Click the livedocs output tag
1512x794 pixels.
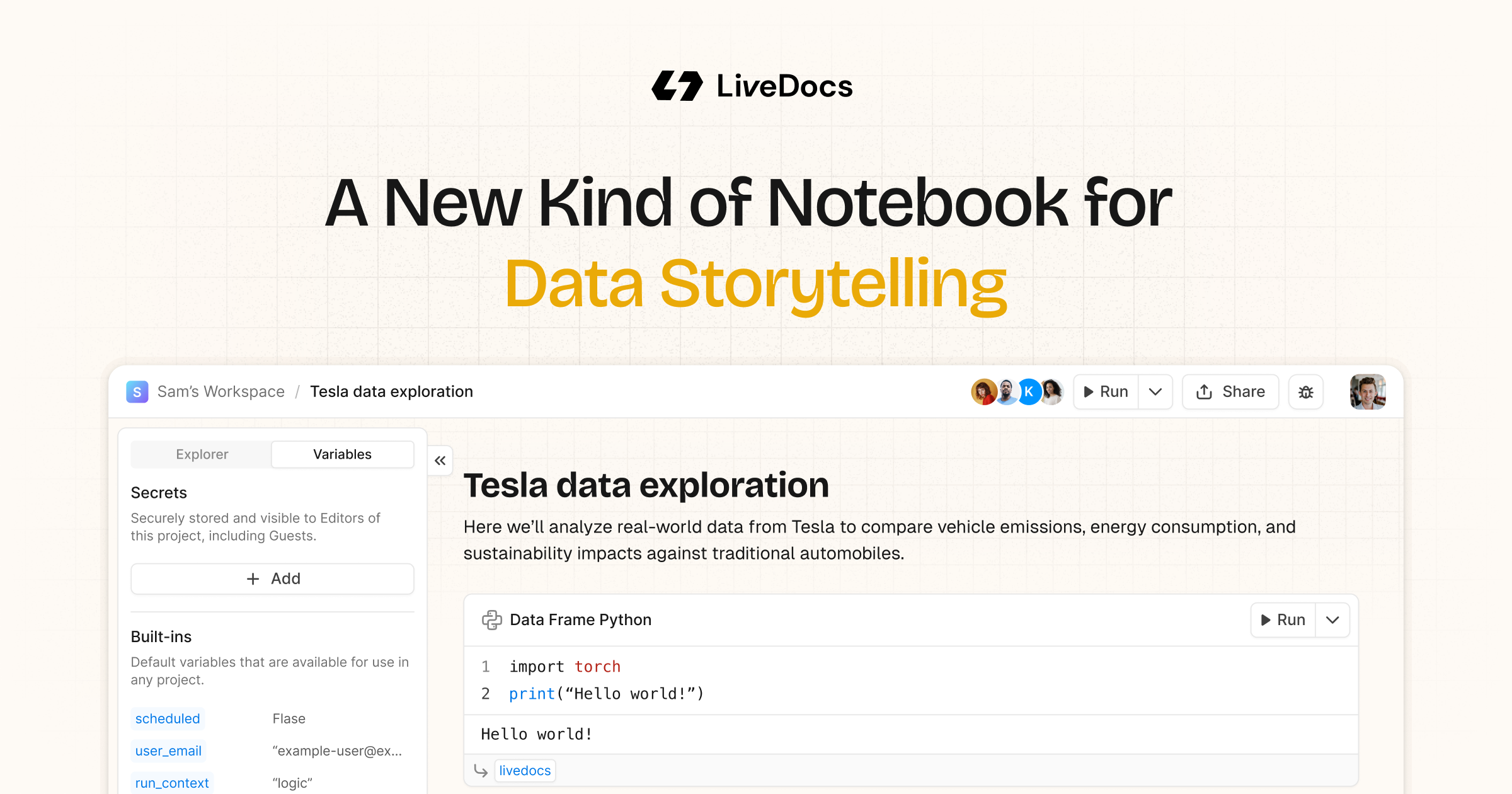pos(525,771)
